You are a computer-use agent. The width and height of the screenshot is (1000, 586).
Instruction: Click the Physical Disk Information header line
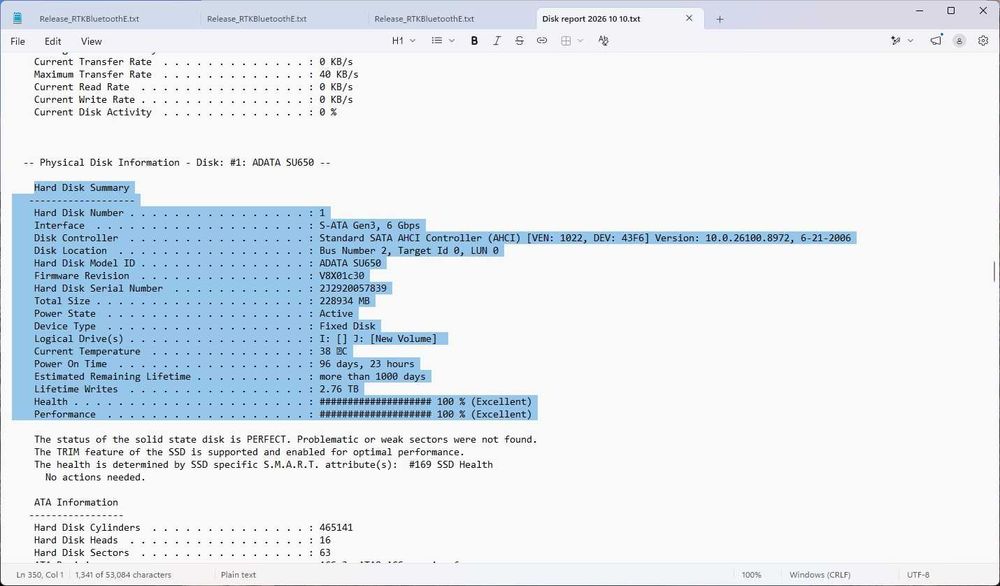[x=177, y=163]
